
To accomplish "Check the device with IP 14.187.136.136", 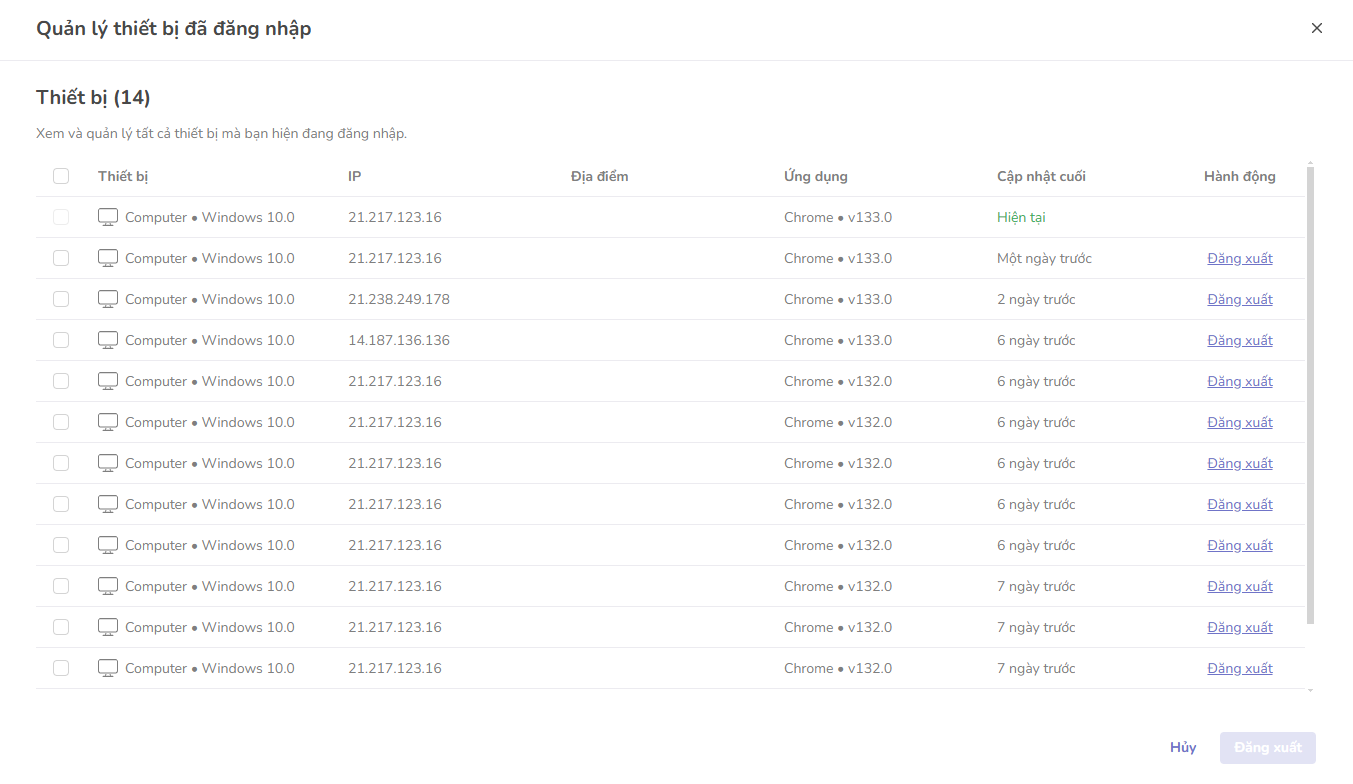I will 61,340.
